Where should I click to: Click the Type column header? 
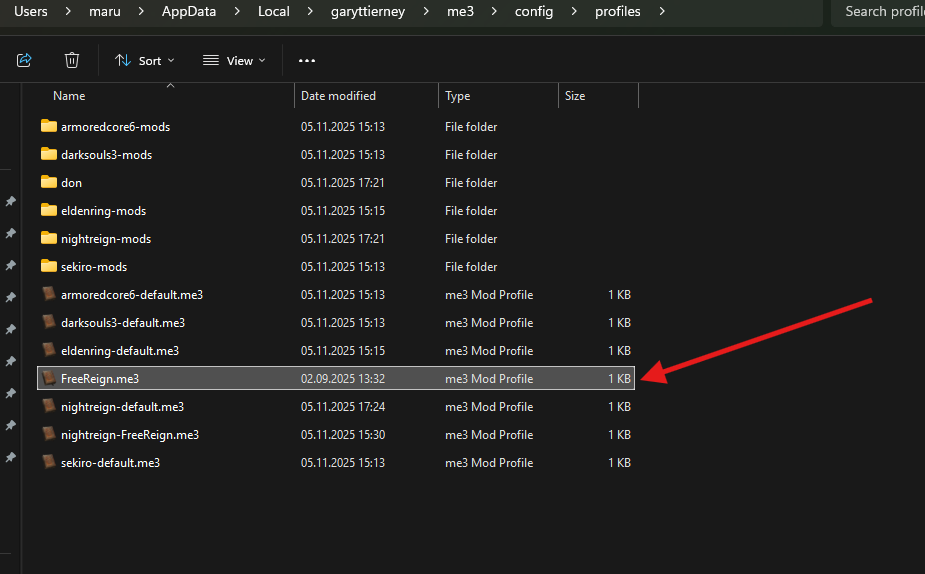tap(457, 96)
